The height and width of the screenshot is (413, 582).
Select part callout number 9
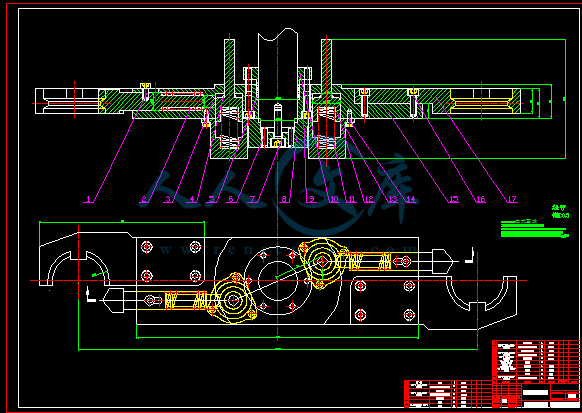[311, 200]
